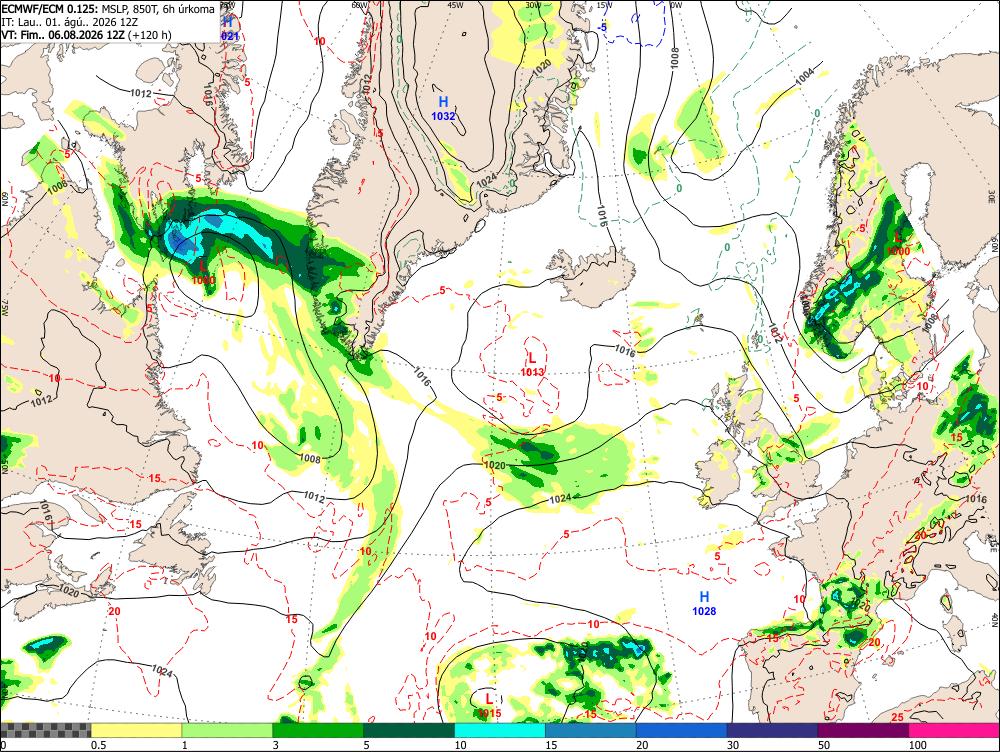Click the cyan 10 mm legend swatch

pyautogui.click(x=499, y=730)
